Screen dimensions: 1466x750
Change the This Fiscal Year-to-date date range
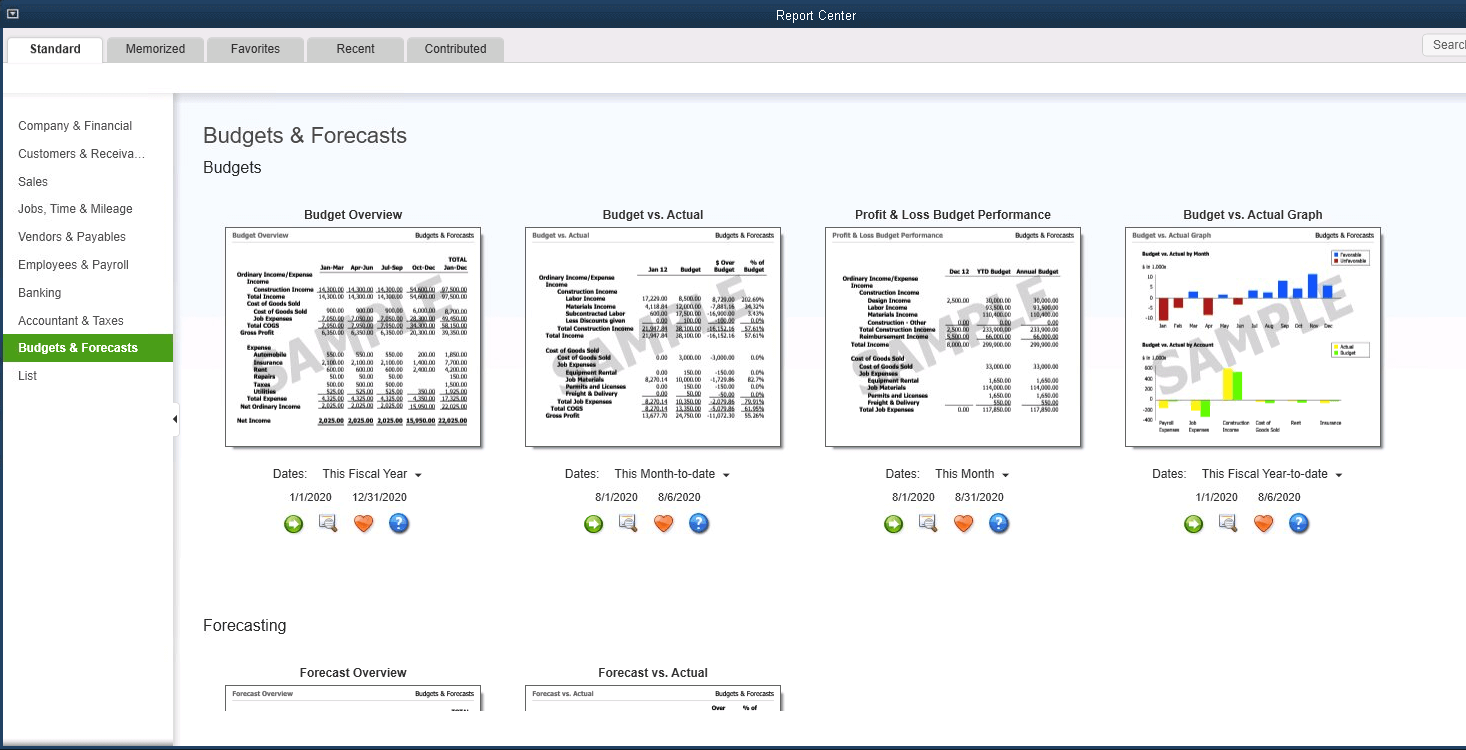coord(1271,474)
